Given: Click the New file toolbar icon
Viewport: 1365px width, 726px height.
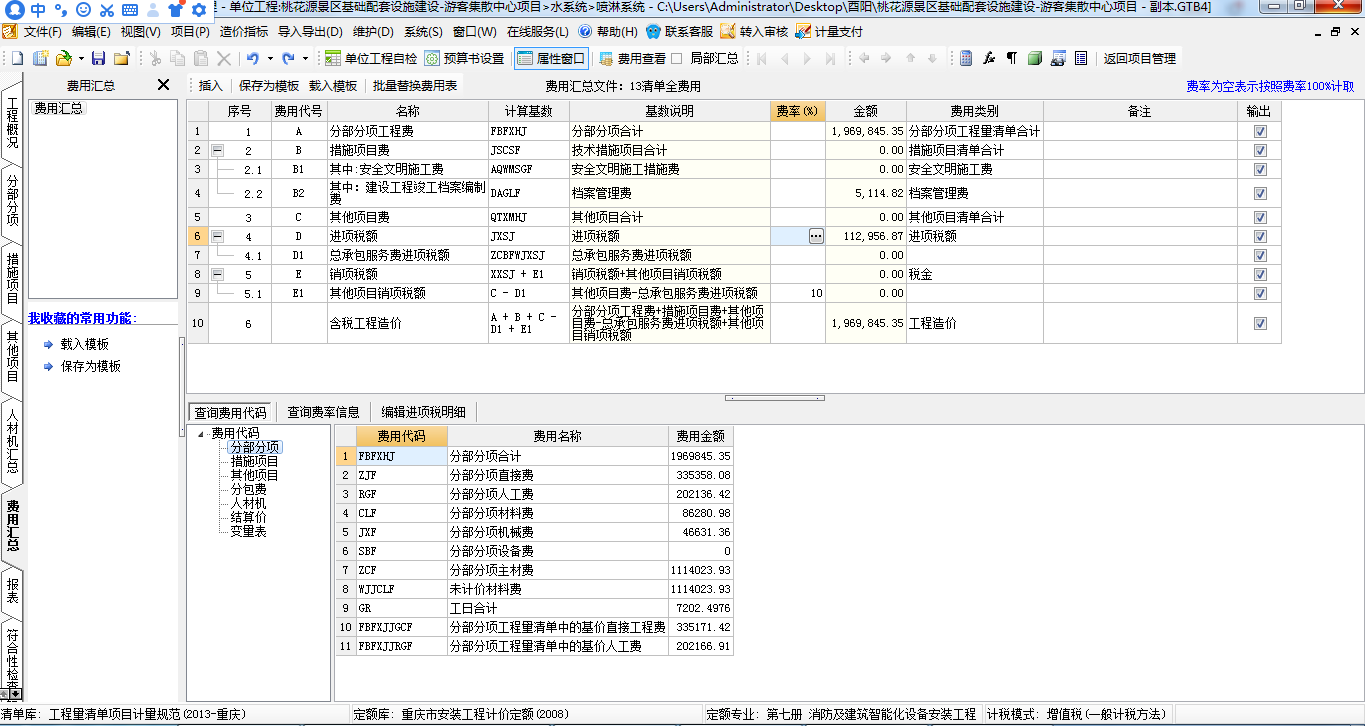Looking at the screenshot, I should click(18, 58).
